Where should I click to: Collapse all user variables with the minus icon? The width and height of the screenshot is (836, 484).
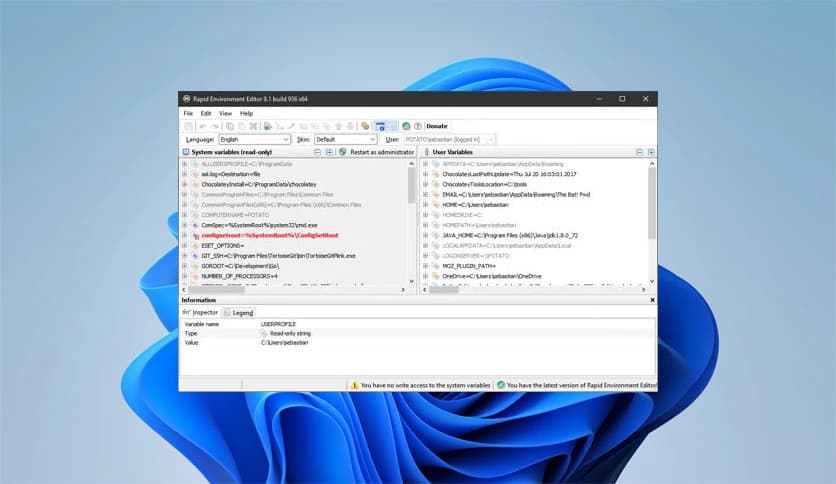point(639,152)
